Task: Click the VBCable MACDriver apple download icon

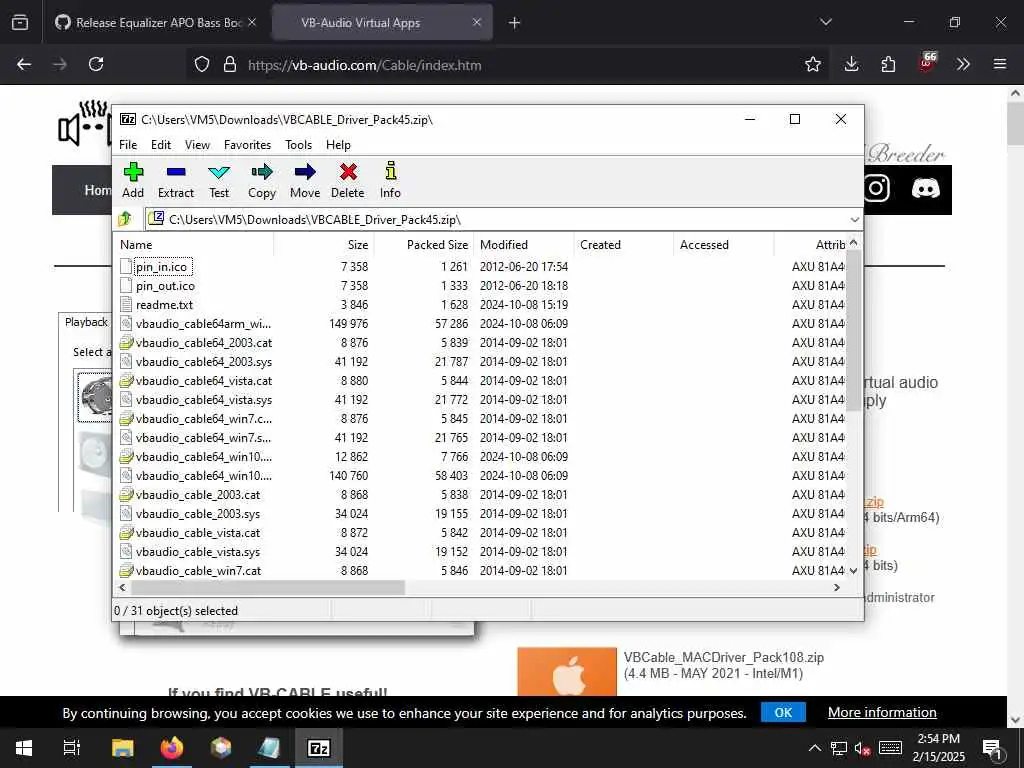Action: point(567,671)
